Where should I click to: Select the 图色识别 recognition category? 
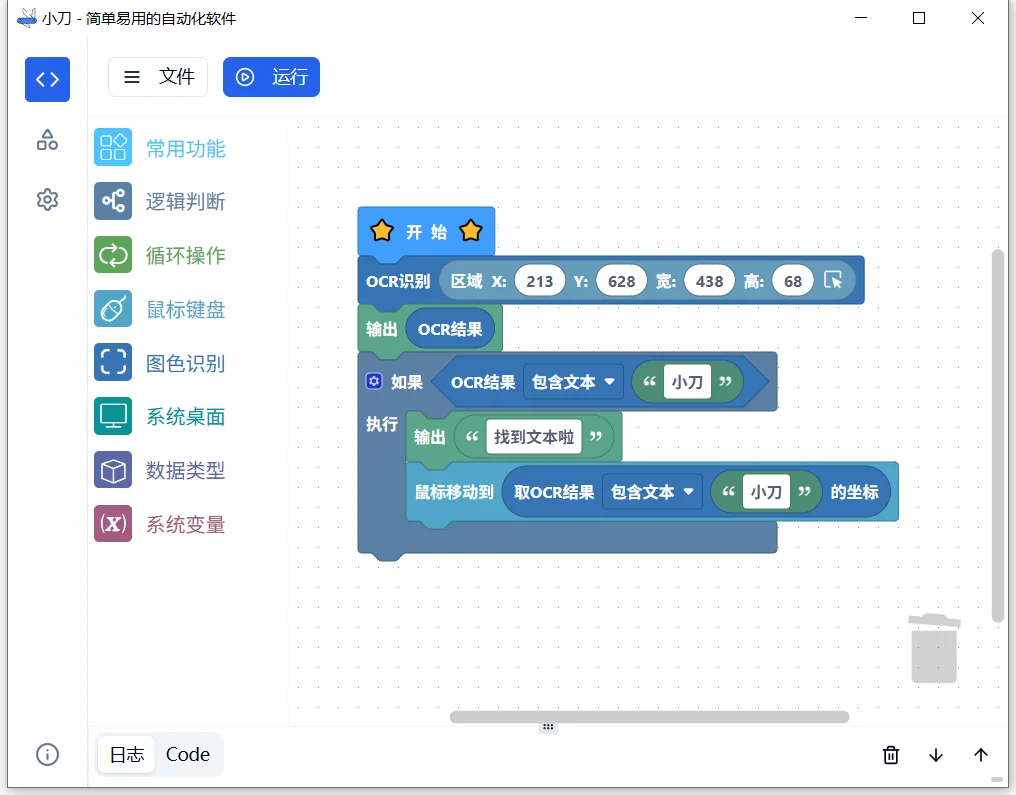[x=112, y=363]
